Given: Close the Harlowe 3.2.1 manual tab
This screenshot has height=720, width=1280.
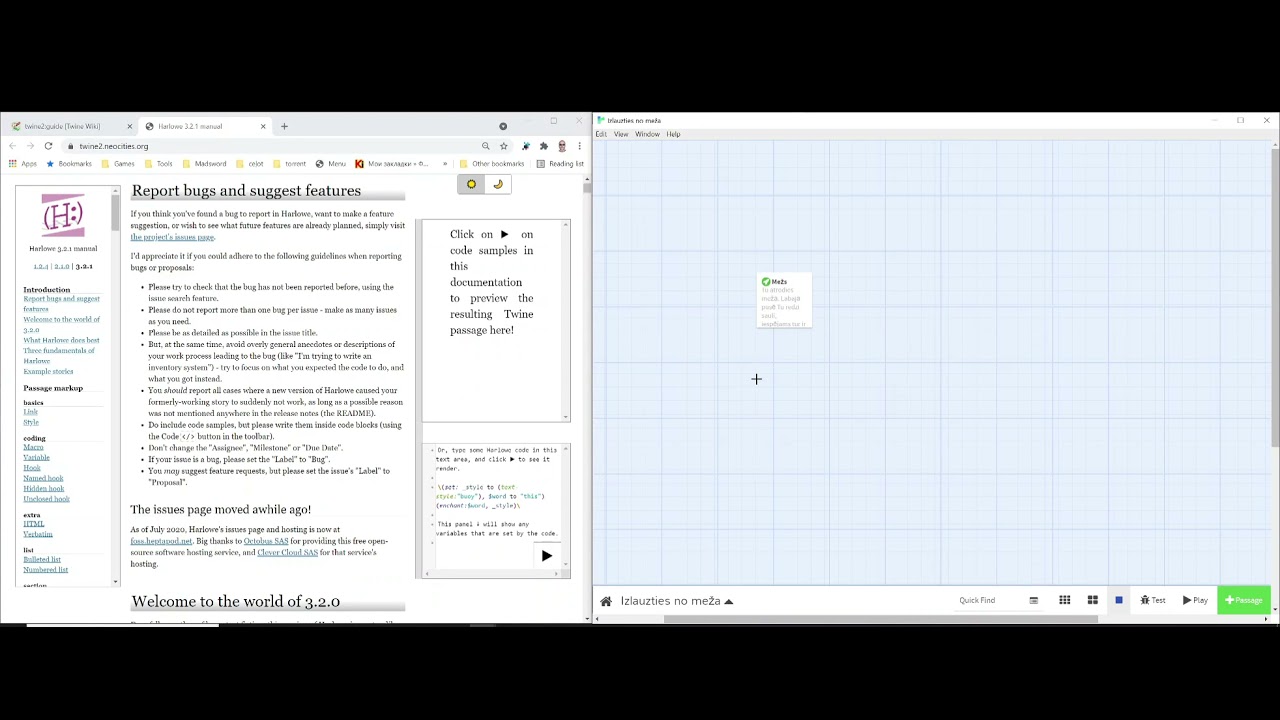Looking at the screenshot, I should [x=263, y=126].
